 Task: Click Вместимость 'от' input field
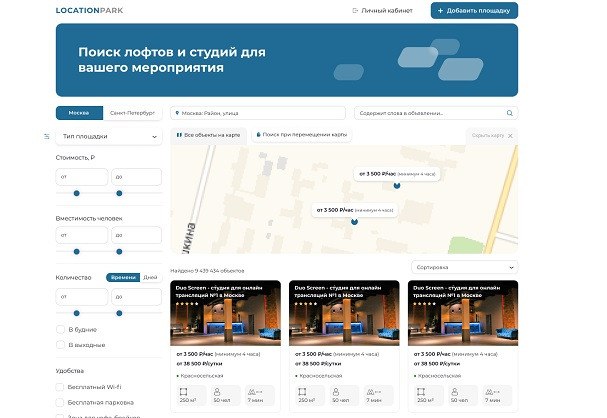point(82,235)
